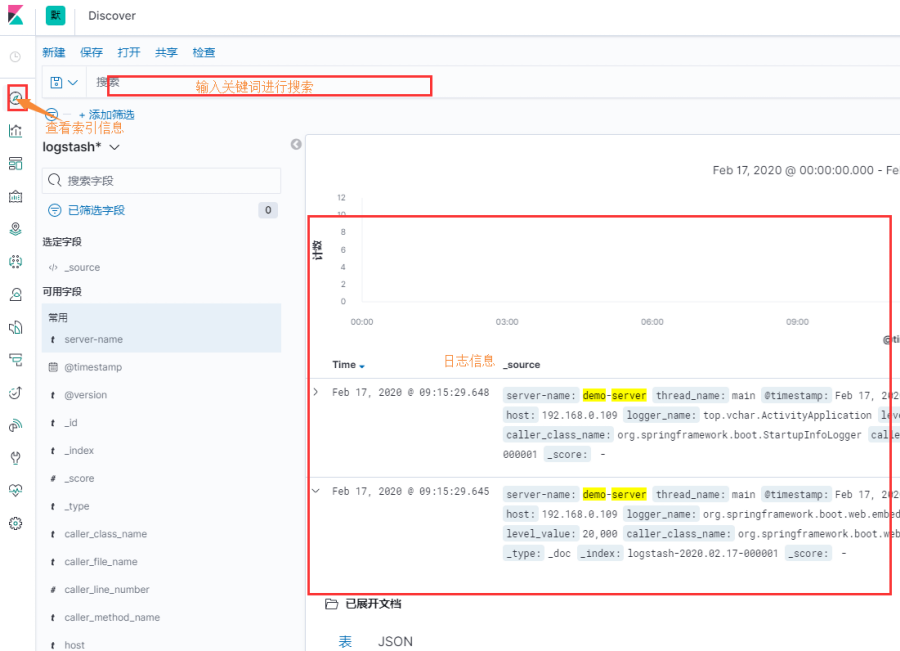Image resolution: width=900 pixels, height=651 pixels.
Task: Switch to the 表 tab
Action: [345, 642]
